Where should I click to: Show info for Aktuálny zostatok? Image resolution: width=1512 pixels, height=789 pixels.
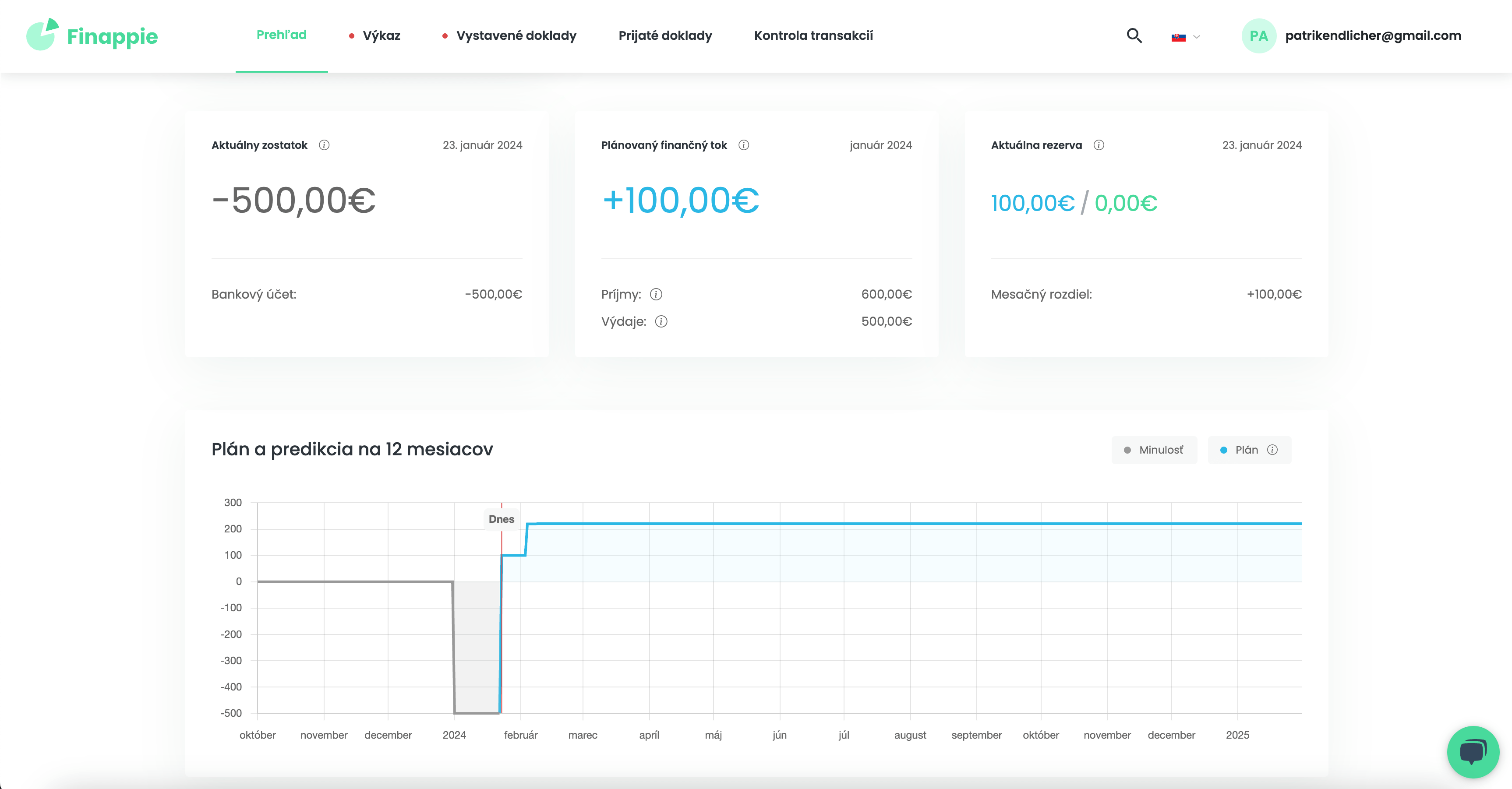coord(324,145)
